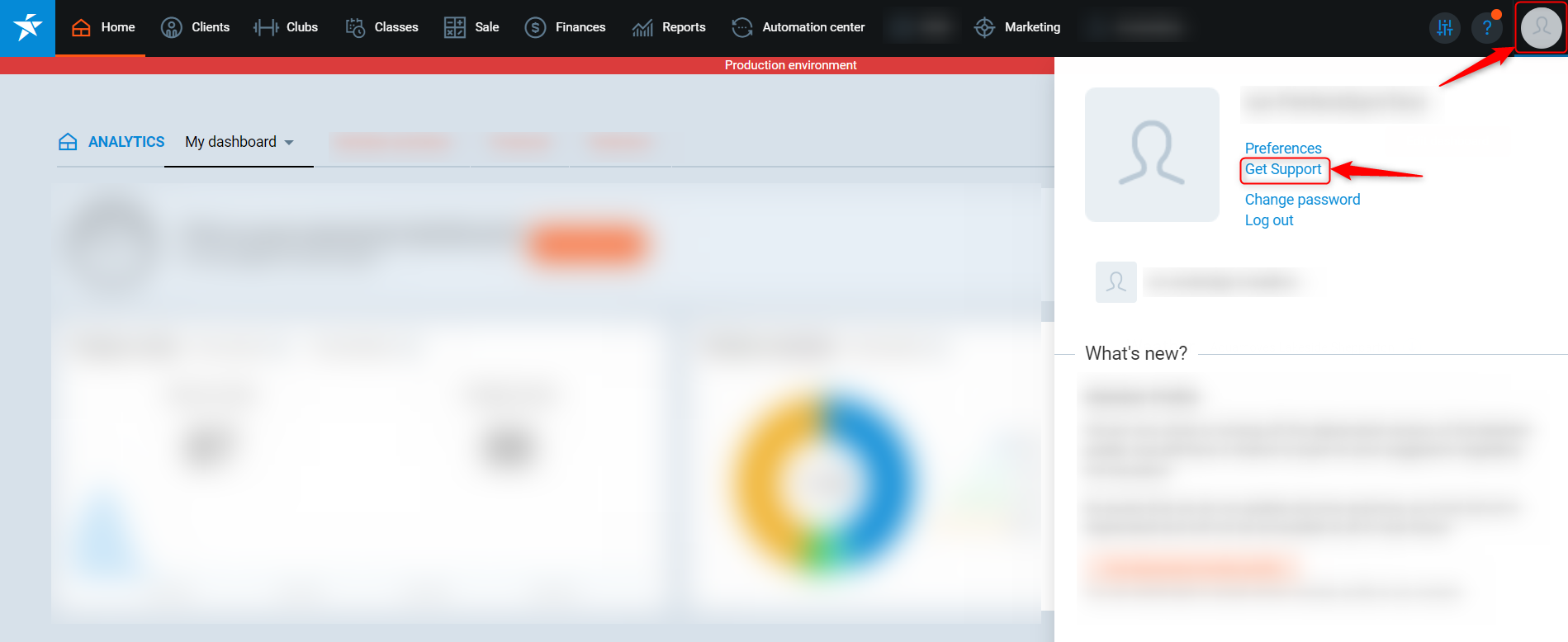Click the Preferences link

click(1282, 149)
